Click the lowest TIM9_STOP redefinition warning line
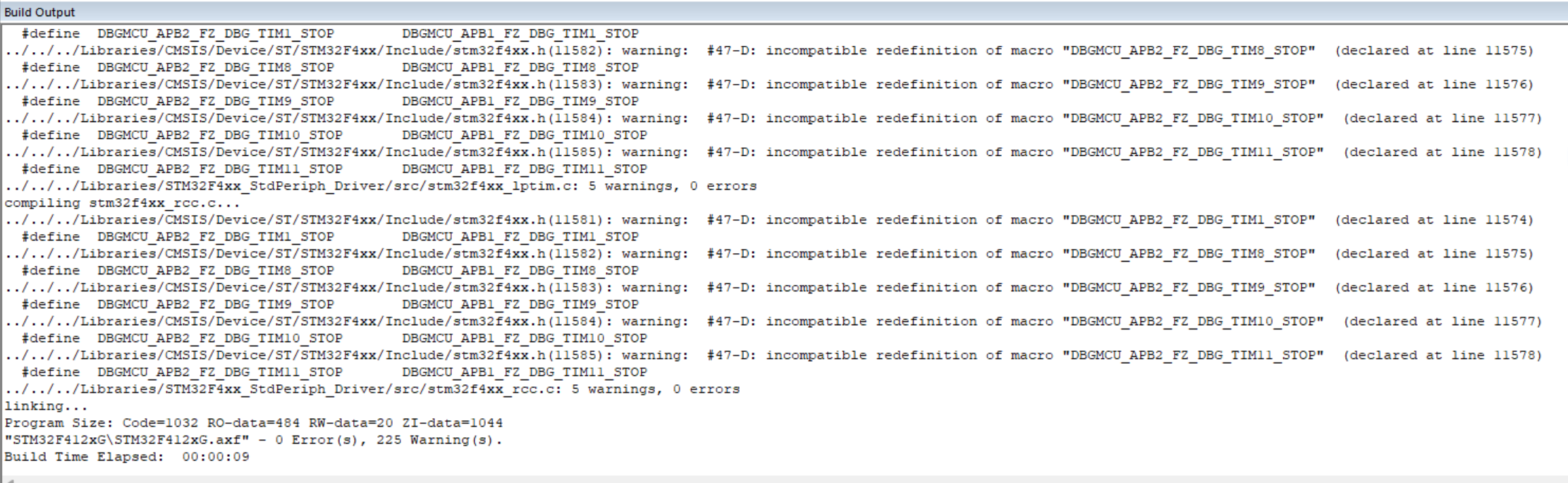Image resolution: width=1568 pixels, height=483 pixels. coord(768,288)
